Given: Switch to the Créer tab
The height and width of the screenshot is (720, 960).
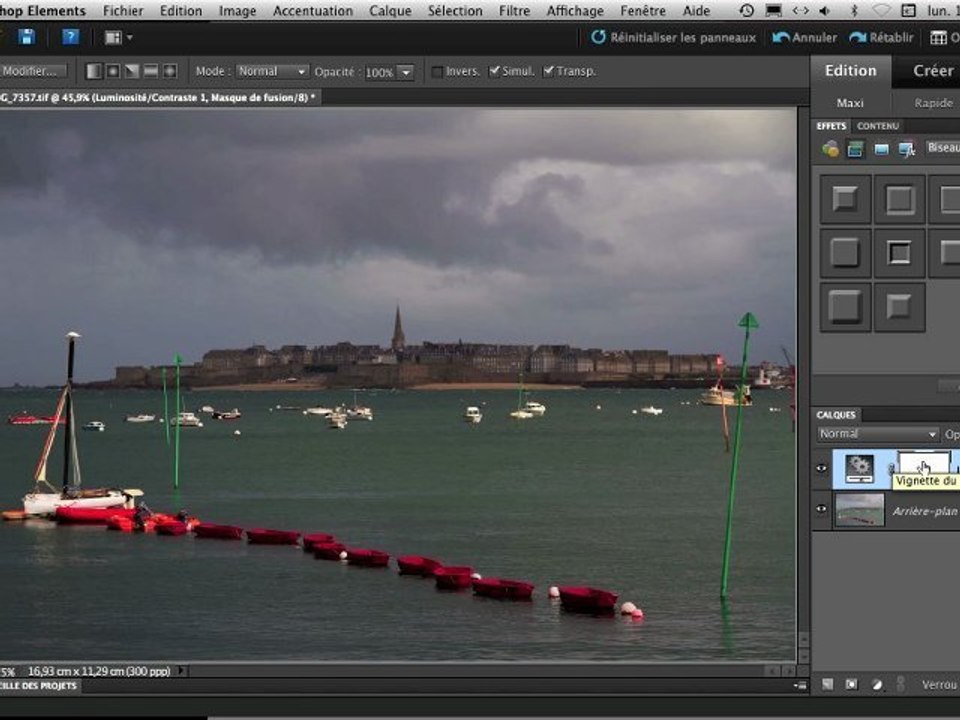Looking at the screenshot, I should (932, 70).
